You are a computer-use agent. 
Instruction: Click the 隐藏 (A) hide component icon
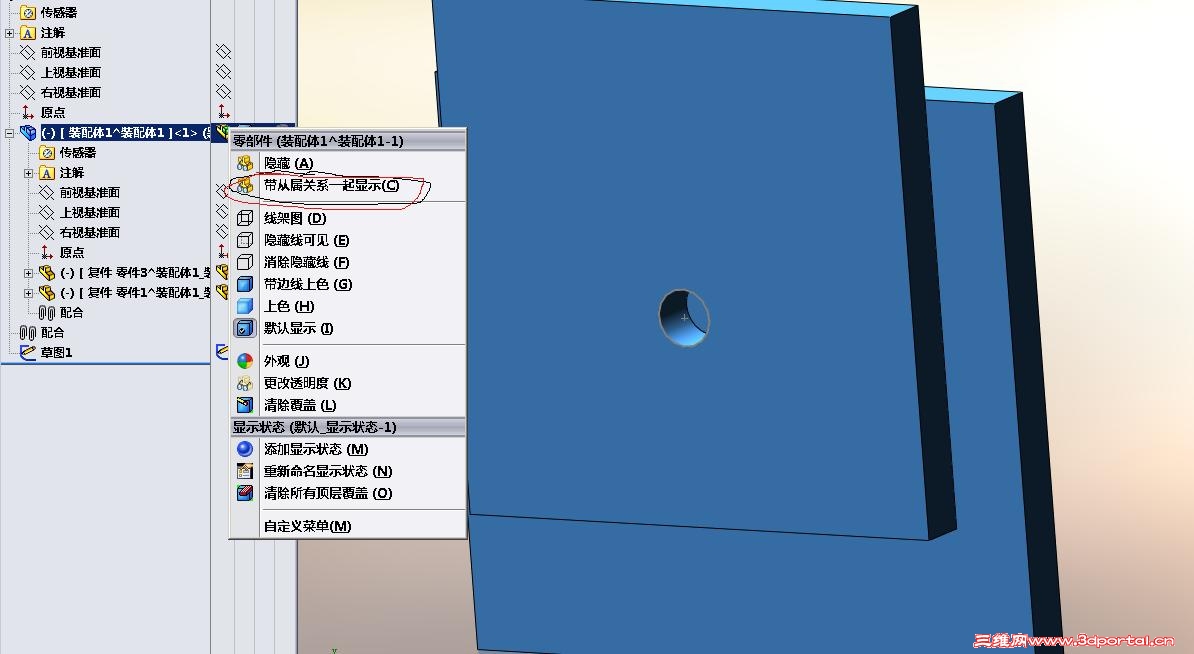click(244, 163)
